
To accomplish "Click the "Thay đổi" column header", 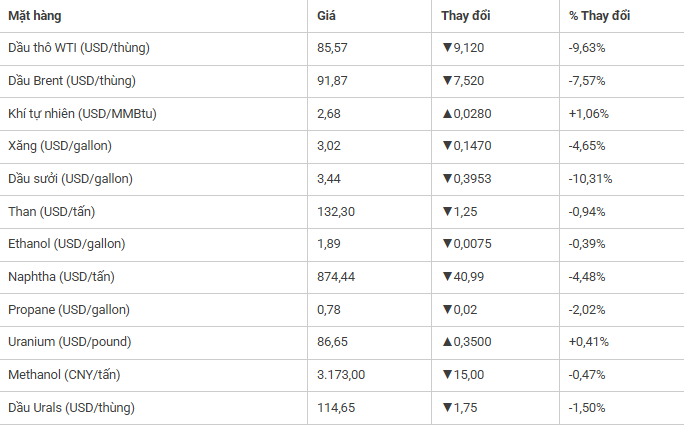I will click(466, 17).
